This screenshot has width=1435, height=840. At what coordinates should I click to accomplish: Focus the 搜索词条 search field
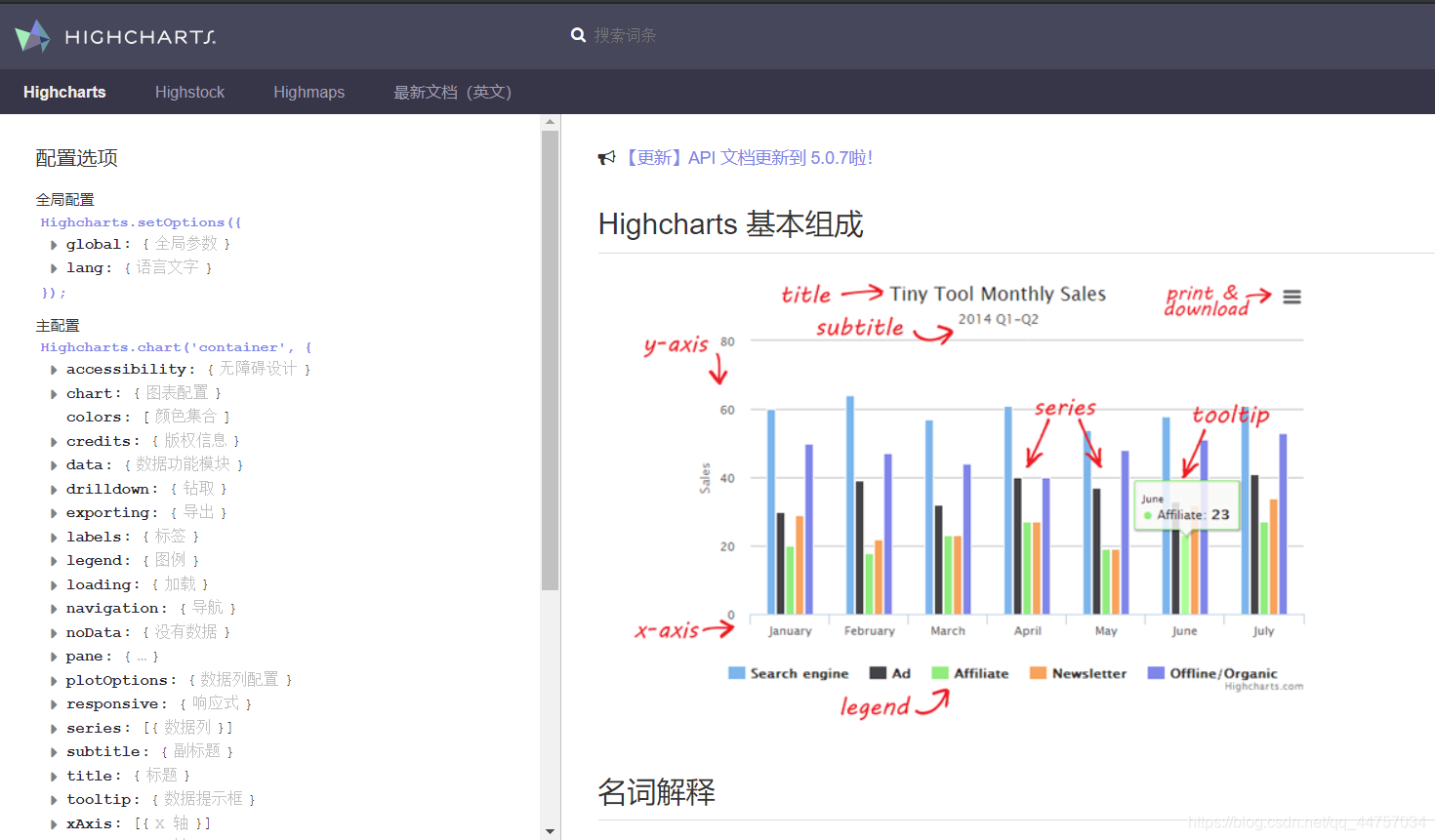[625, 35]
